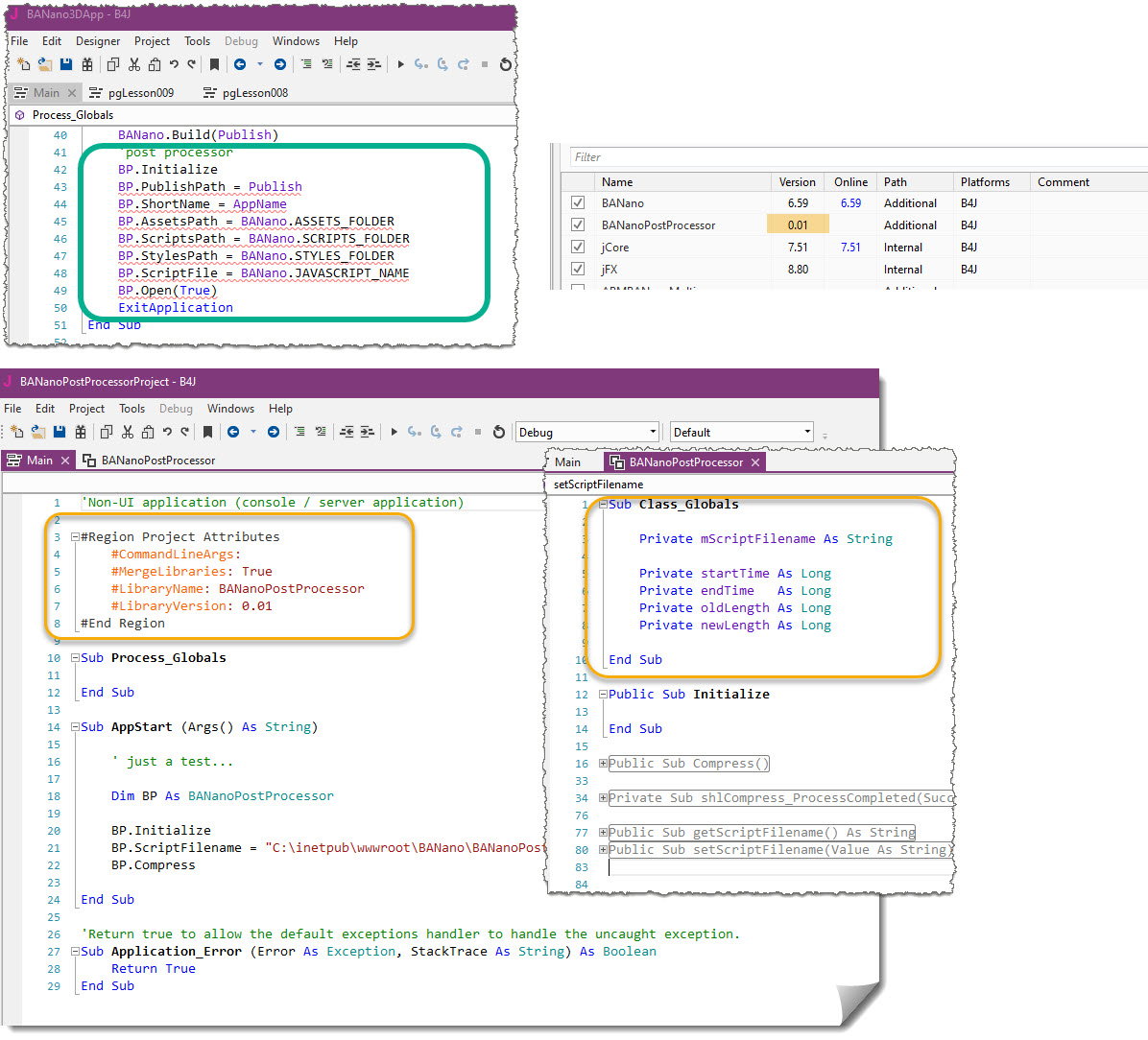Image resolution: width=1148 pixels, height=1040 pixels.
Task: Open setScriptFilename member selector
Action: pos(751,484)
